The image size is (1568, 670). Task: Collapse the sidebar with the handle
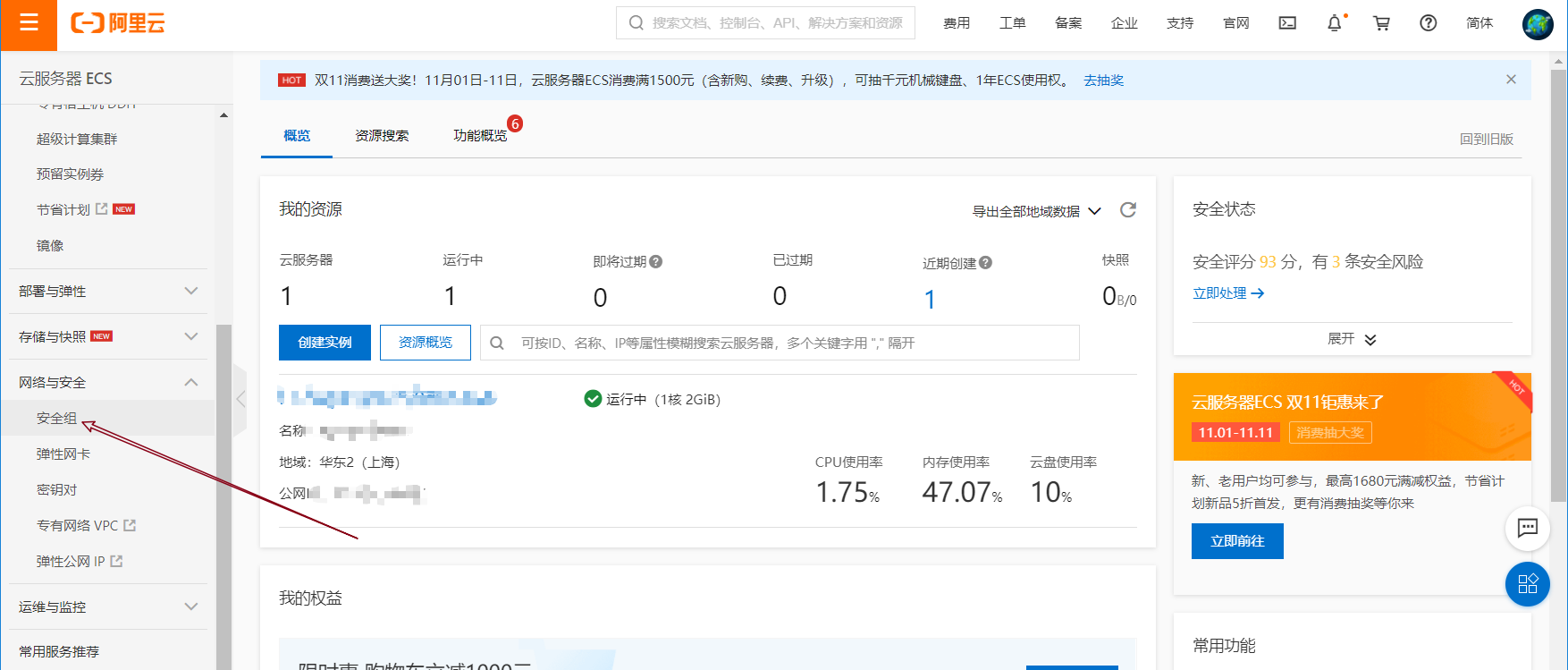pos(240,400)
